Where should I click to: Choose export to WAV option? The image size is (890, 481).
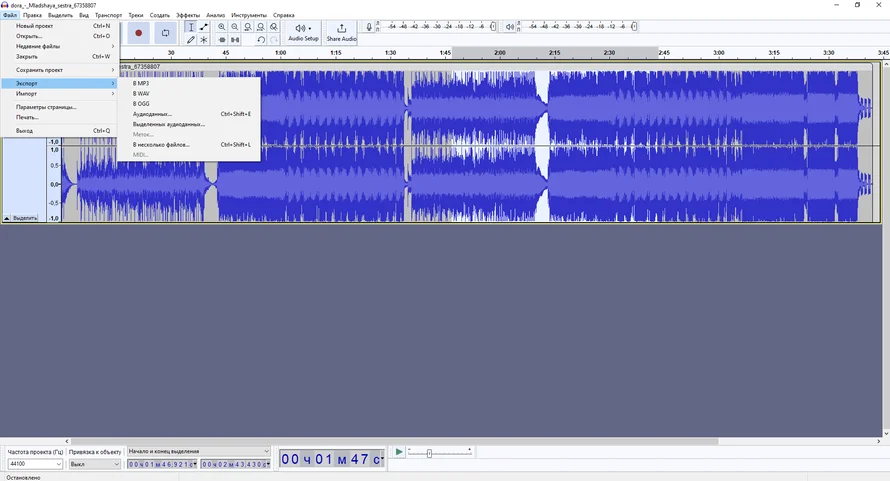pyautogui.click(x=141, y=93)
